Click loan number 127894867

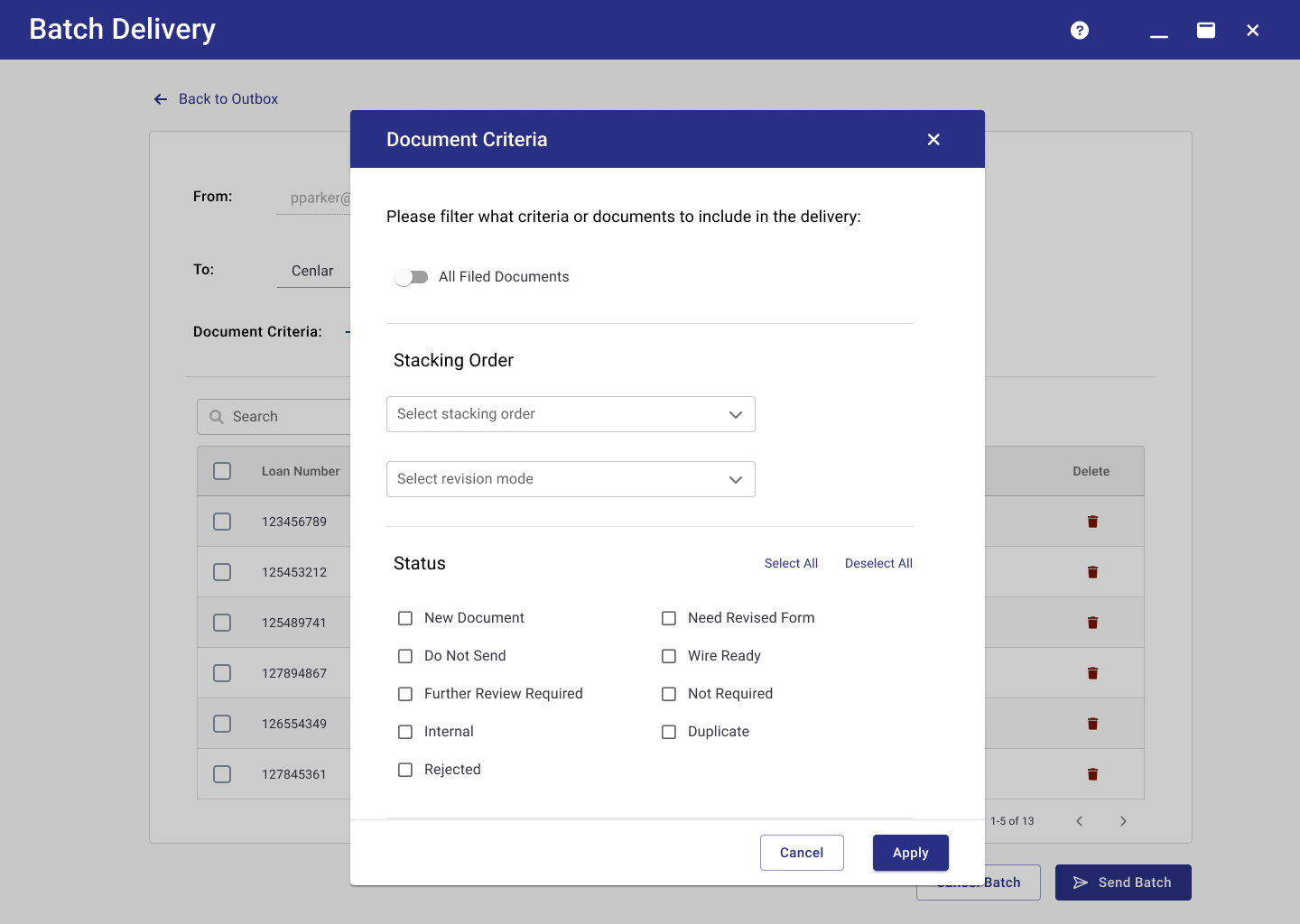pyautogui.click(x=294, y=673)
